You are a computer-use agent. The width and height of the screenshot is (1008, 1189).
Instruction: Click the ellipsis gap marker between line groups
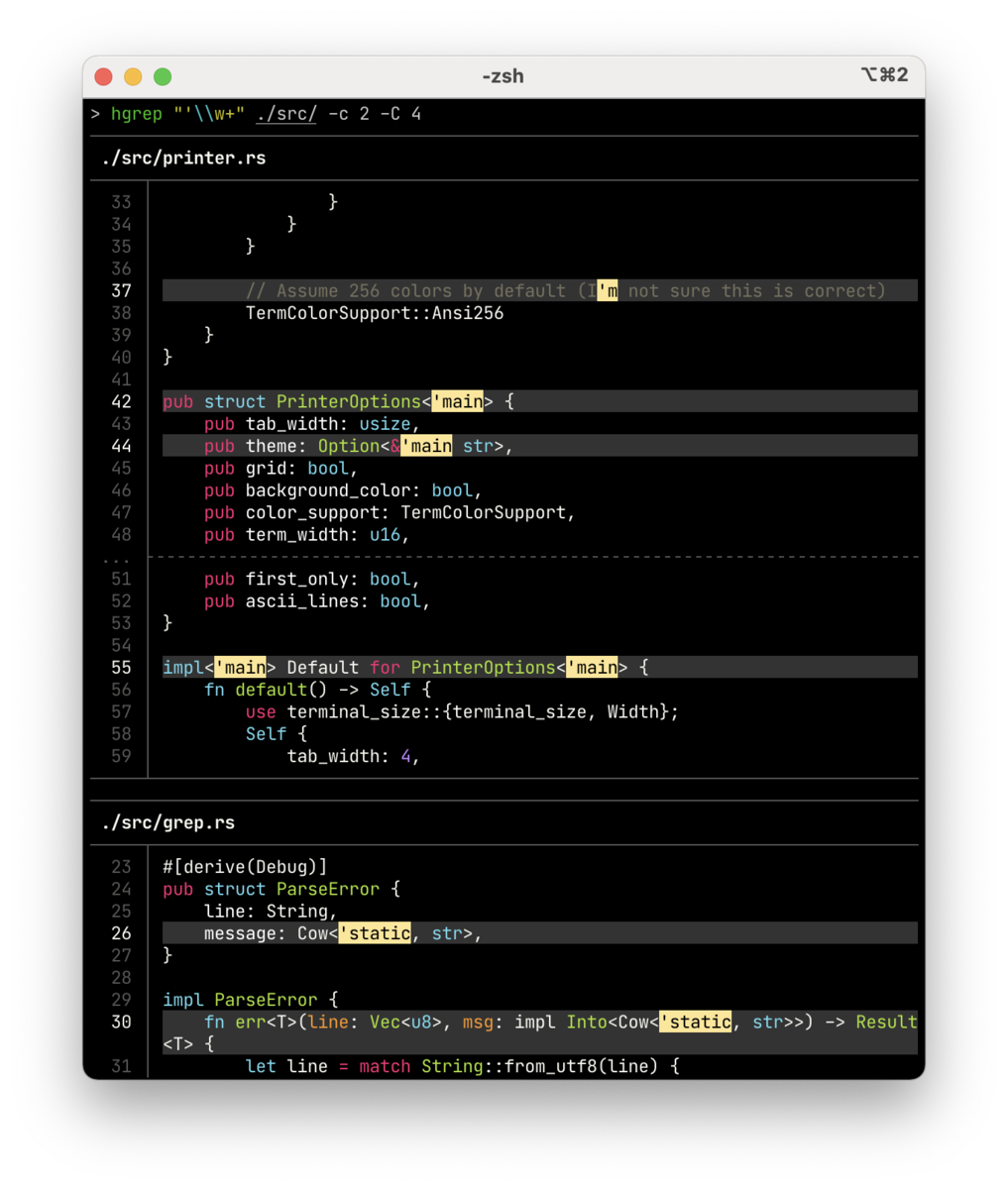(x=117, y=559)
